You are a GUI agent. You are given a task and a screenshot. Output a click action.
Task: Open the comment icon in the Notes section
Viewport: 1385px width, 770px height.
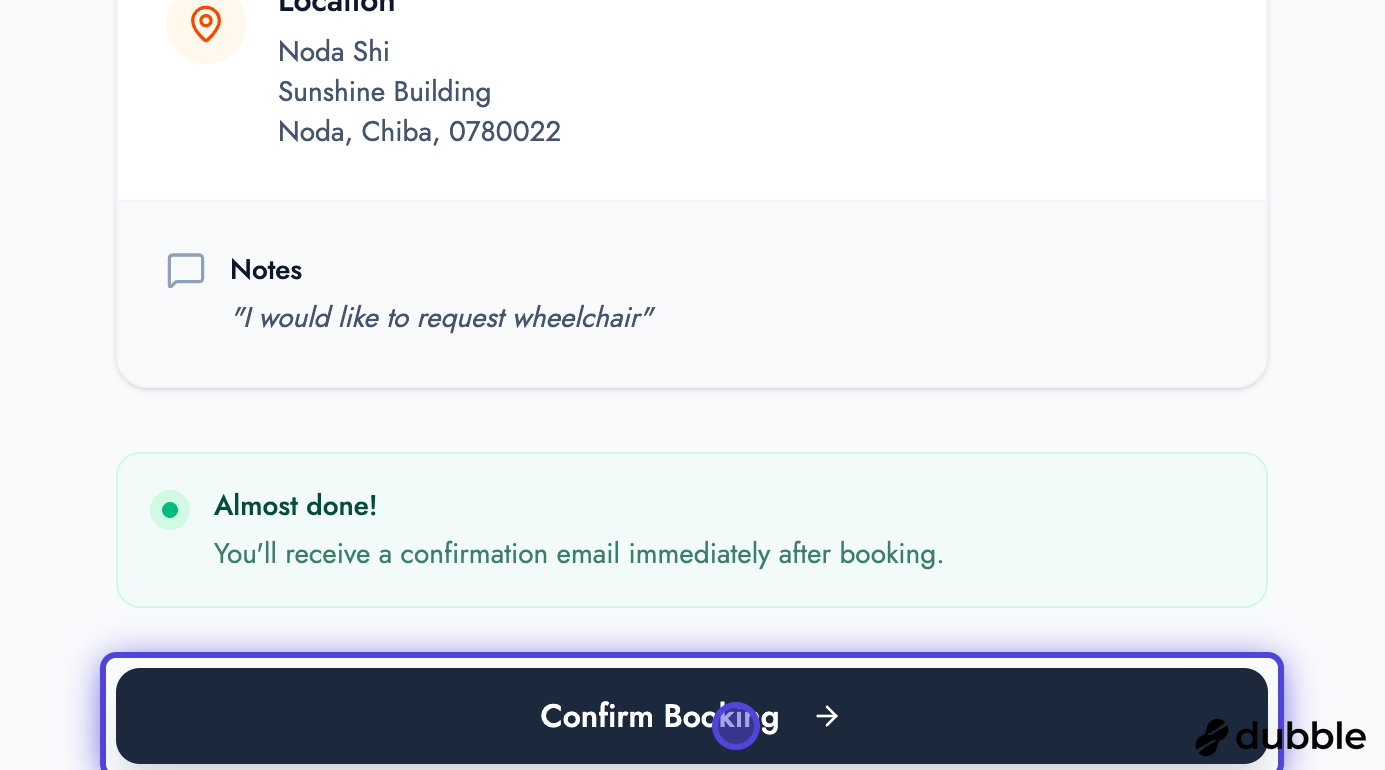pyautogui.click(x=186, y=270)
